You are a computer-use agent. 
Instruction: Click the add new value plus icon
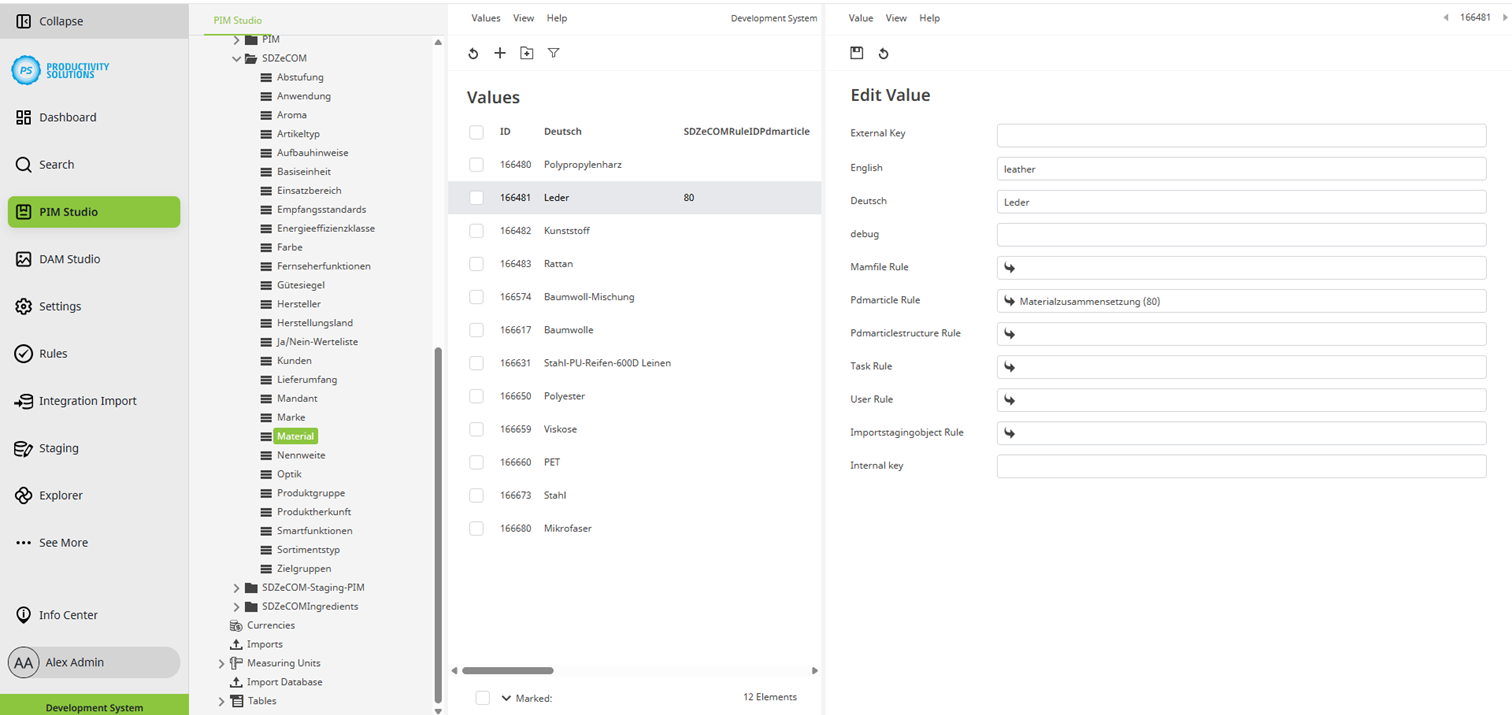tap(500, 53)
